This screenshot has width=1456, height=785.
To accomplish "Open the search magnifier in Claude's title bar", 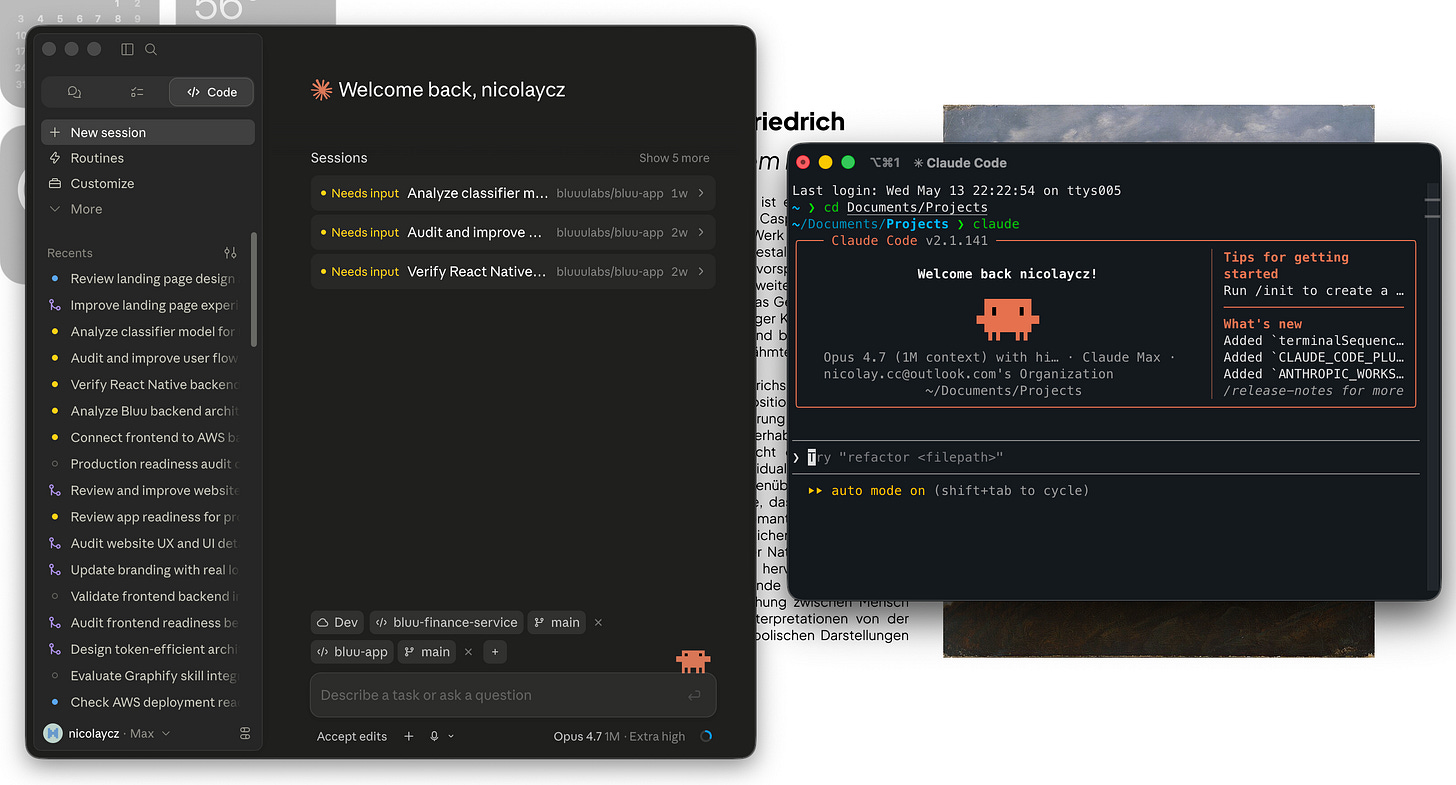I will tap(151, 49).
